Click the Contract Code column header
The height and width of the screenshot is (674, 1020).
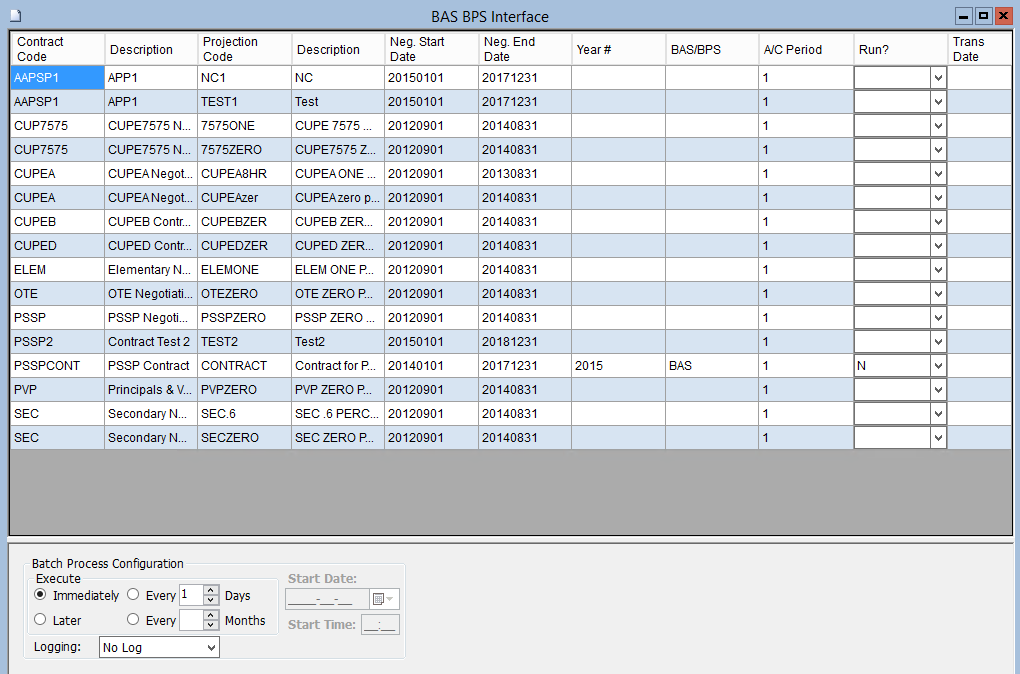pyautogui.click(x=57, y=49)
